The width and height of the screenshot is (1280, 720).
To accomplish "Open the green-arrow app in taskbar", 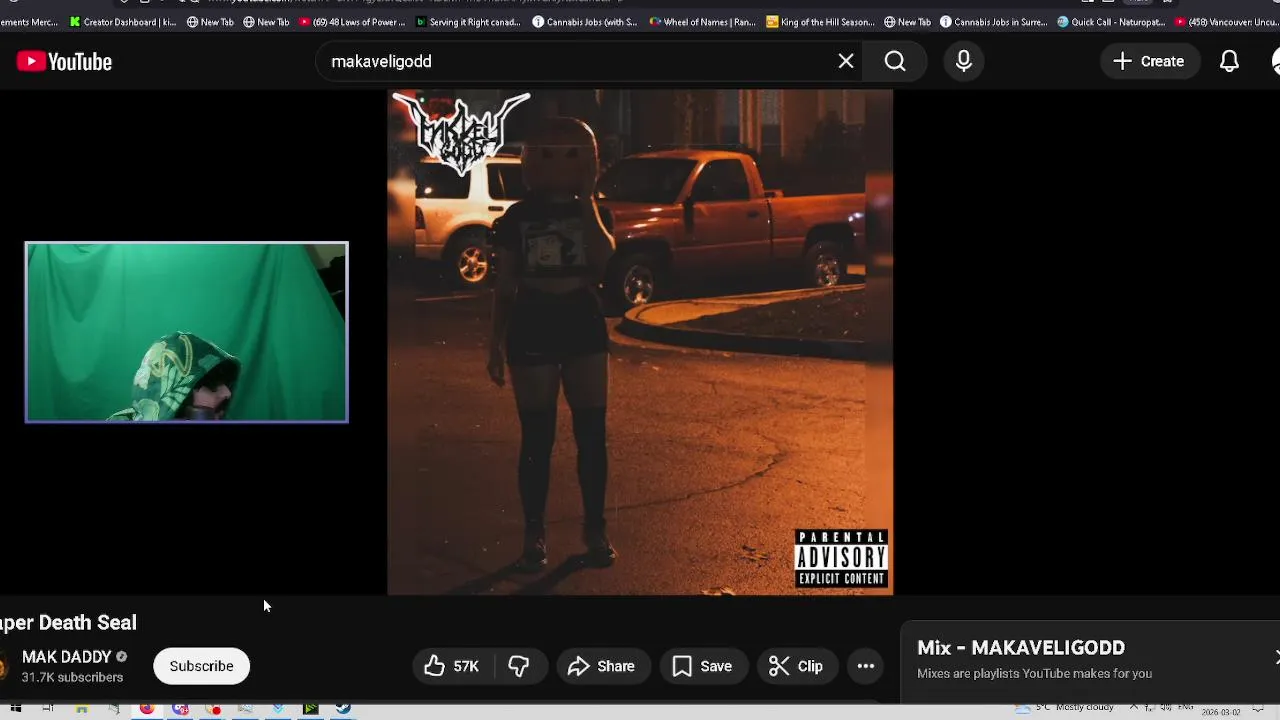I will pos(311,709).
